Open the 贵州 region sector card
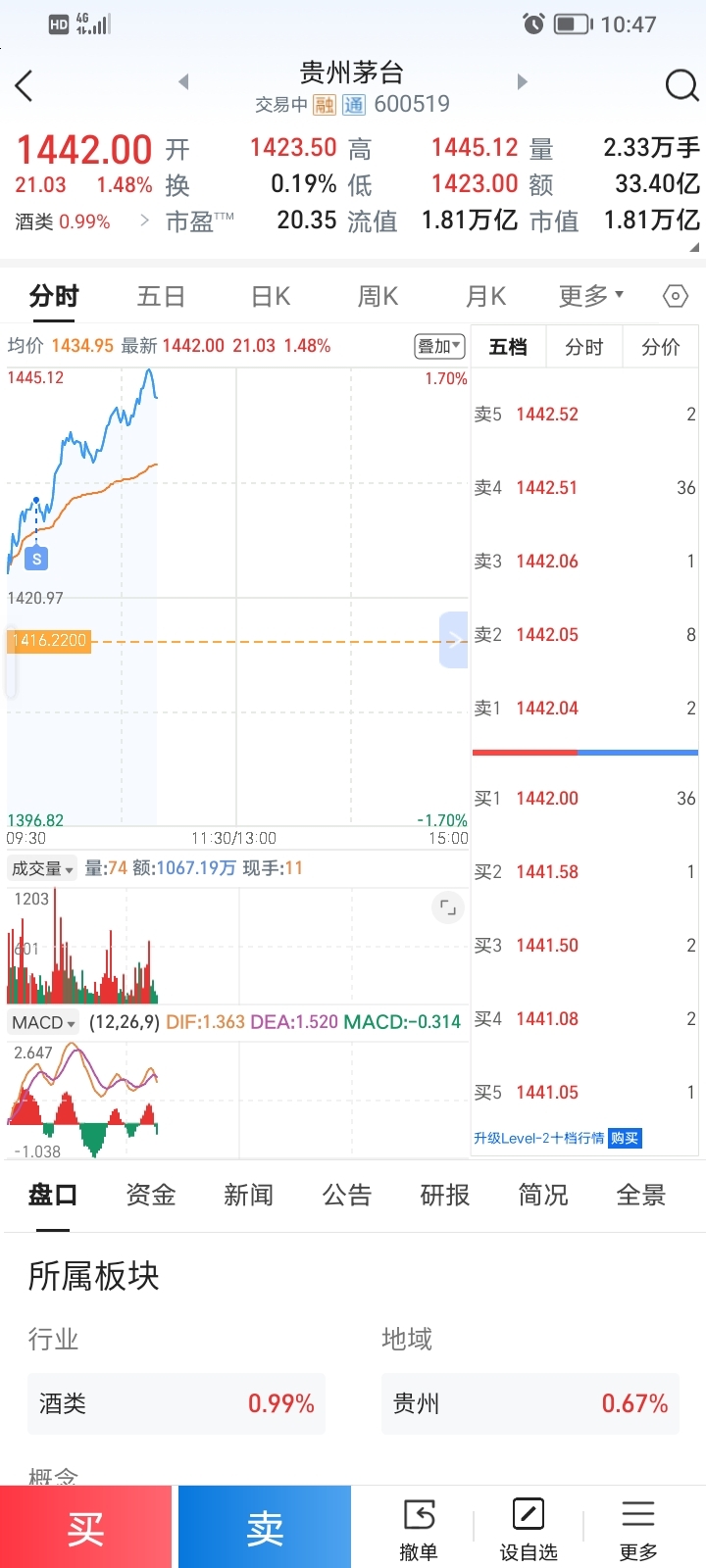Screen dimensions: 706x1568 click(530, 1404)
